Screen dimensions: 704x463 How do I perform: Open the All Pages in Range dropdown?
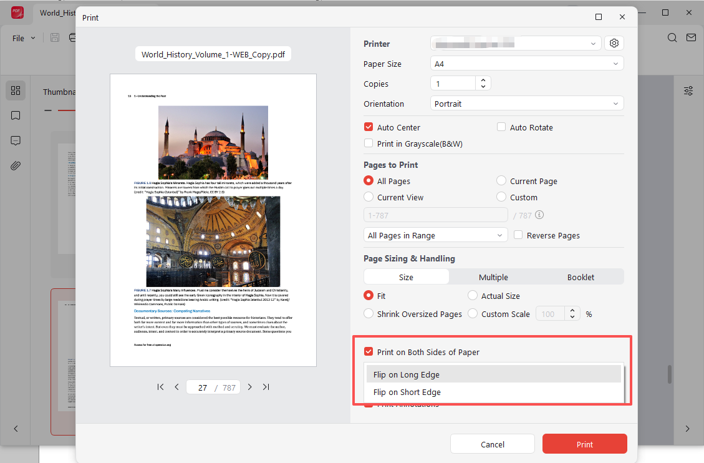coord(435,235)
